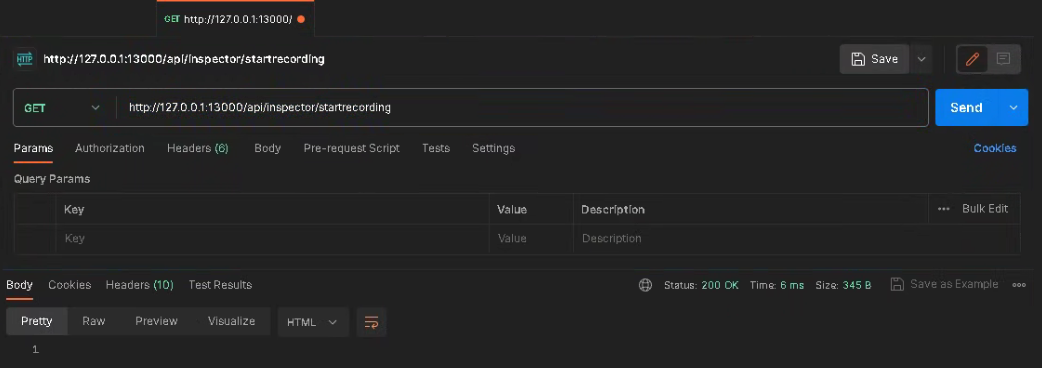Image resolution: width=1042 pixels, height=368 pixels.
Task: Click the unsaved orange dot on the request tab
Action: coord(301,19)
